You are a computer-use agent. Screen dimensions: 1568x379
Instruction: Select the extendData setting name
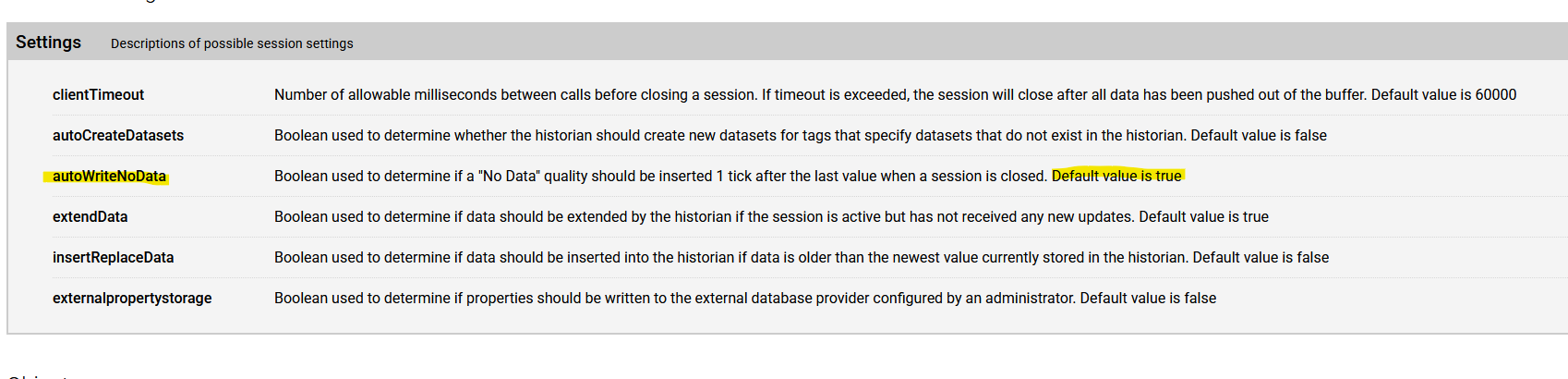90,217
